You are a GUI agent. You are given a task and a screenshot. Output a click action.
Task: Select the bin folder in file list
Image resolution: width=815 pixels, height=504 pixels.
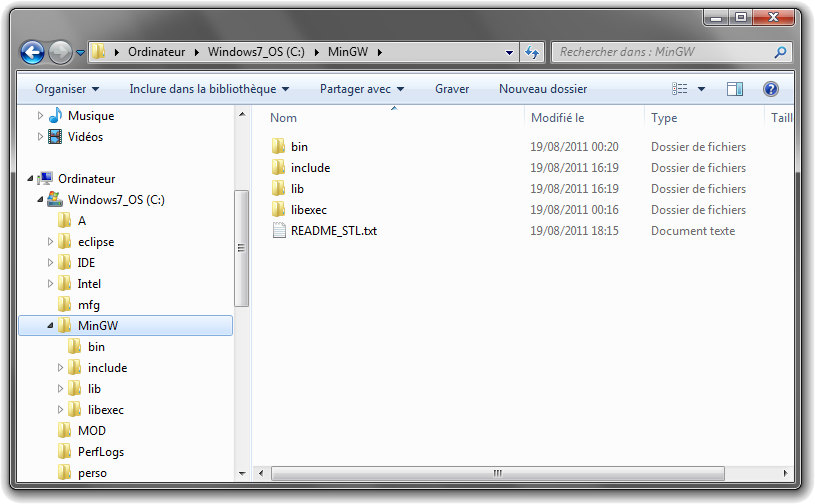(x=299, y=147)
